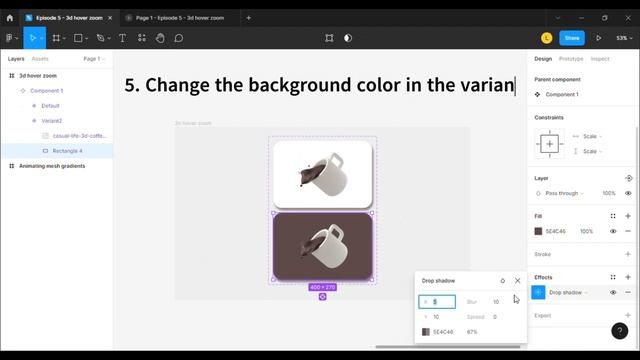This screenshot has width=640, height=360.
Task: Close the Drop shadow popup
Action: [x=518, y=281]
